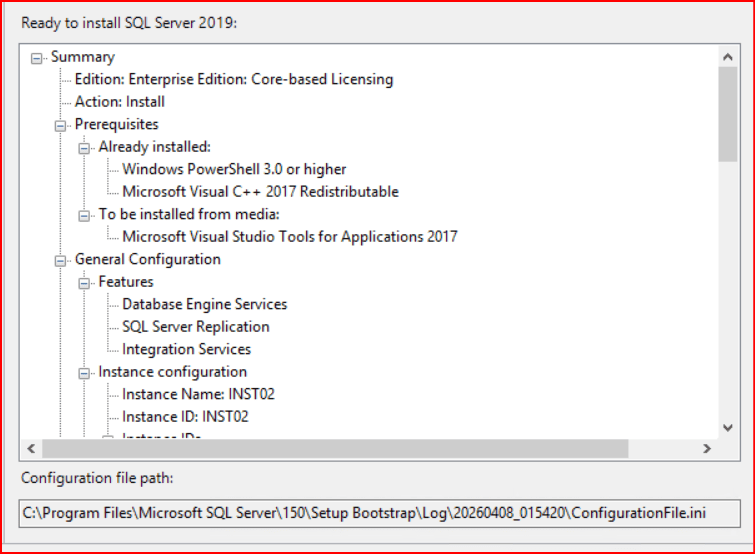Collapse the Features node
The width and height of the screenshot is (755, 554).
pyautogui.click(x=85, y=283)
